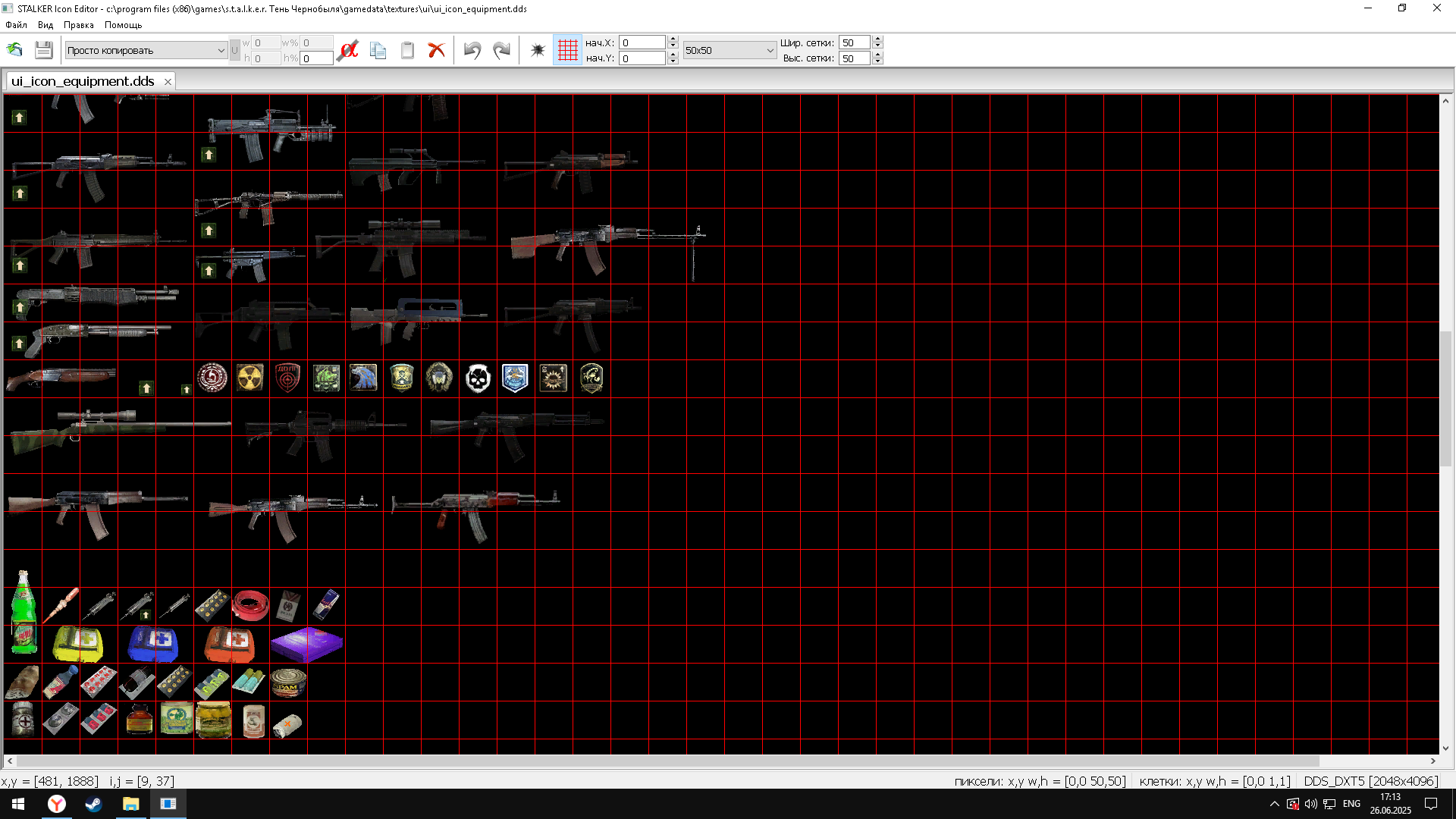Image resolution: width=1456 pixels, height=819 pixels.
Task: Select the blue shield faction badge
Action: (515, 378)
